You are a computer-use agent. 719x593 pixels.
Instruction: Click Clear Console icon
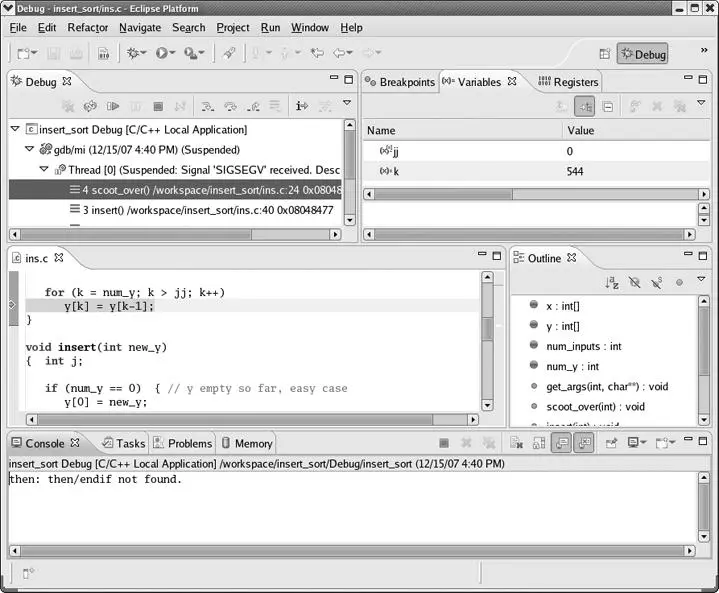click(x=514, y=443)
